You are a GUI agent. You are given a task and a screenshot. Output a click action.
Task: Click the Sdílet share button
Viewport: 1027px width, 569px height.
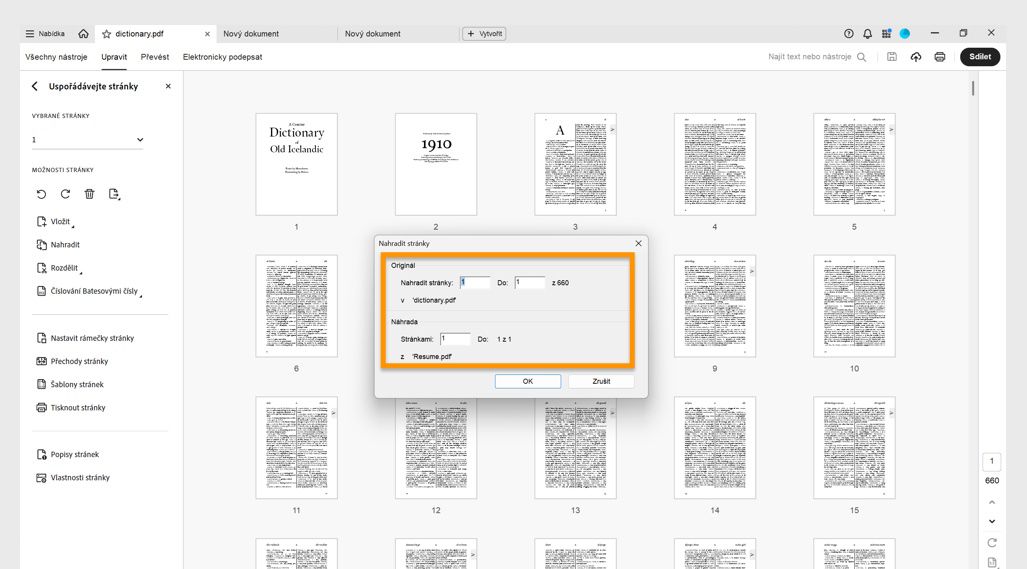980,57
